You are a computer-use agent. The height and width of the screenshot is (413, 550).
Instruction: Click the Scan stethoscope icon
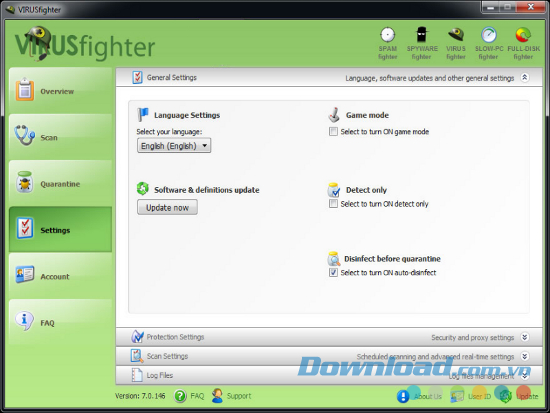coord(24,135)
